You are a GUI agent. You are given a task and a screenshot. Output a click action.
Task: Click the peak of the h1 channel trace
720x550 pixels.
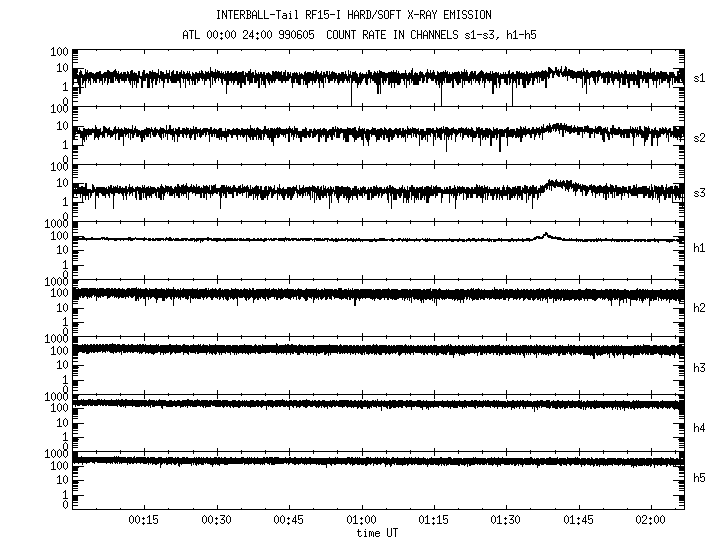click(546, 235)
